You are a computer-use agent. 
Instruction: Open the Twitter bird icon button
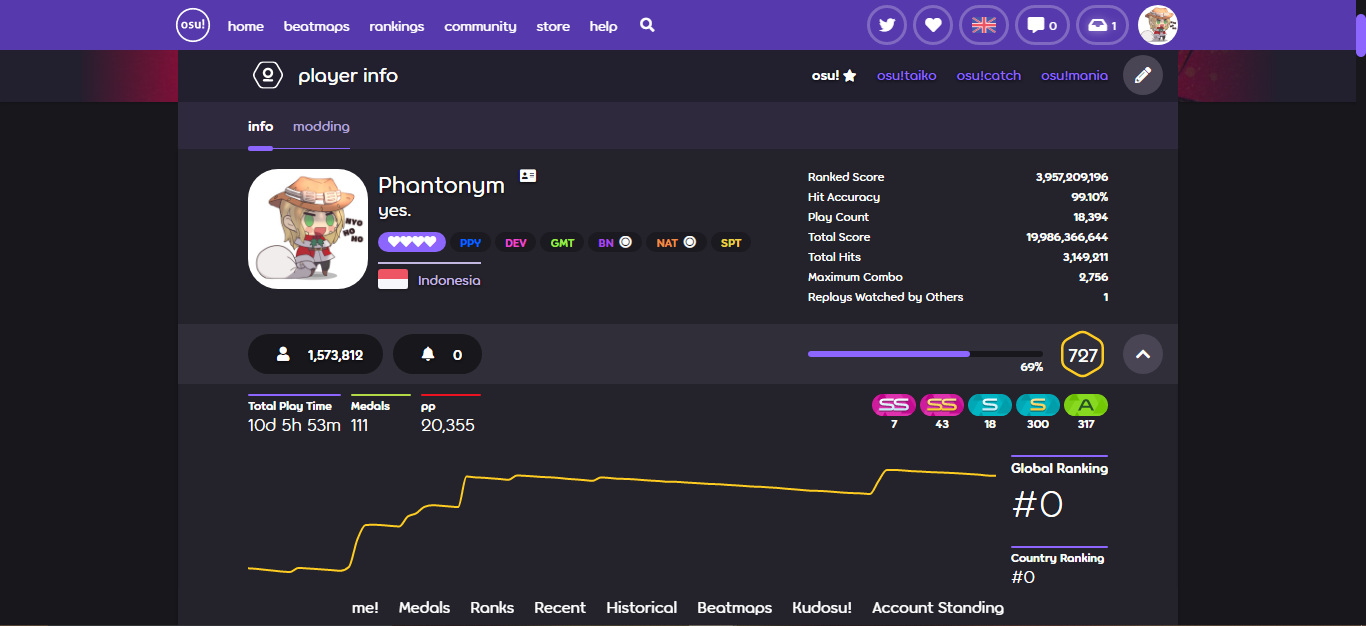pos(886,25)
